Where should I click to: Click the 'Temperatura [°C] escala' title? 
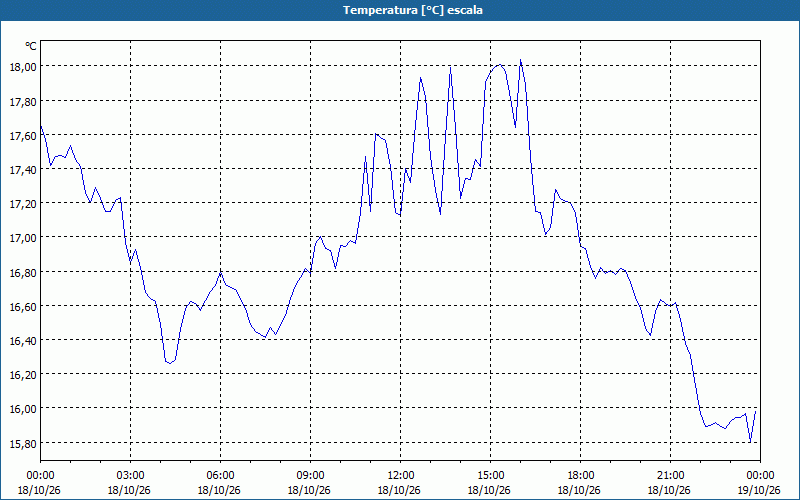(x=413, y=10)
